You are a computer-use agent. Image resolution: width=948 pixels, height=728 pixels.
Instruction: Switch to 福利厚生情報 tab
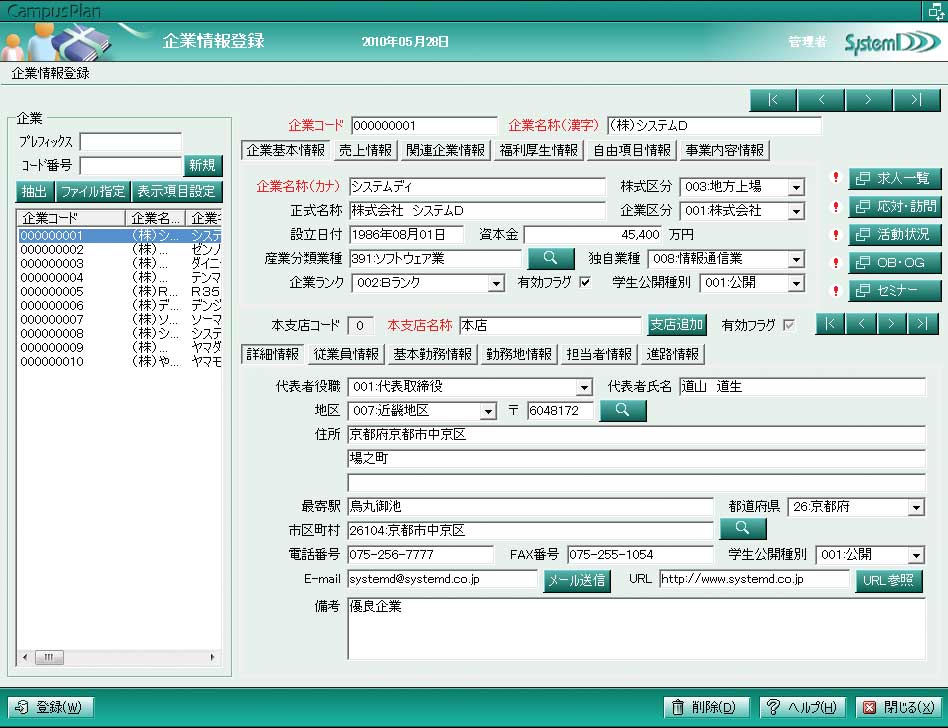tap(539, 151)
